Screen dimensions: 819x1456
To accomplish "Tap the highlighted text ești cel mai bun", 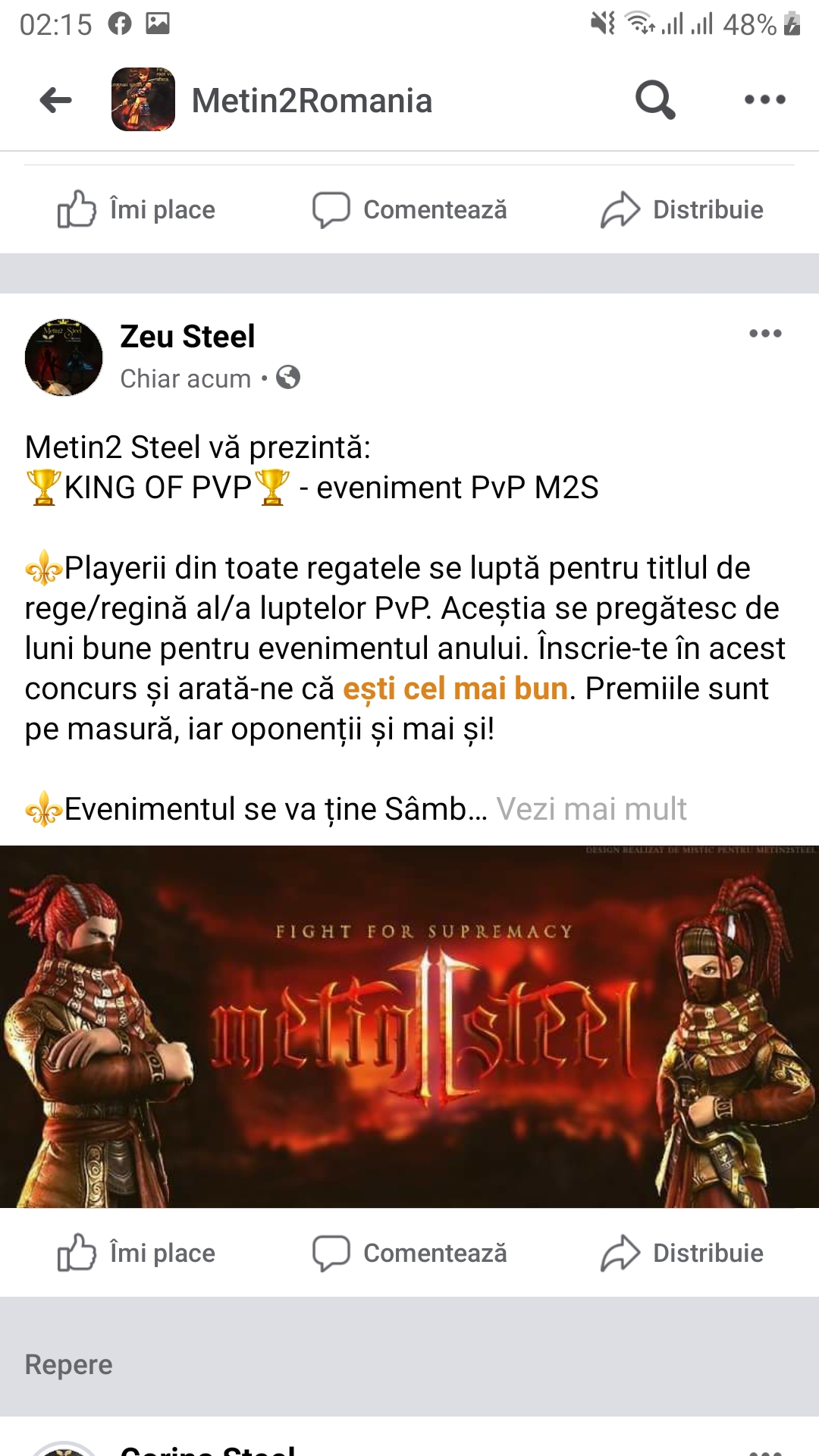I will click(x=455, y=689).
